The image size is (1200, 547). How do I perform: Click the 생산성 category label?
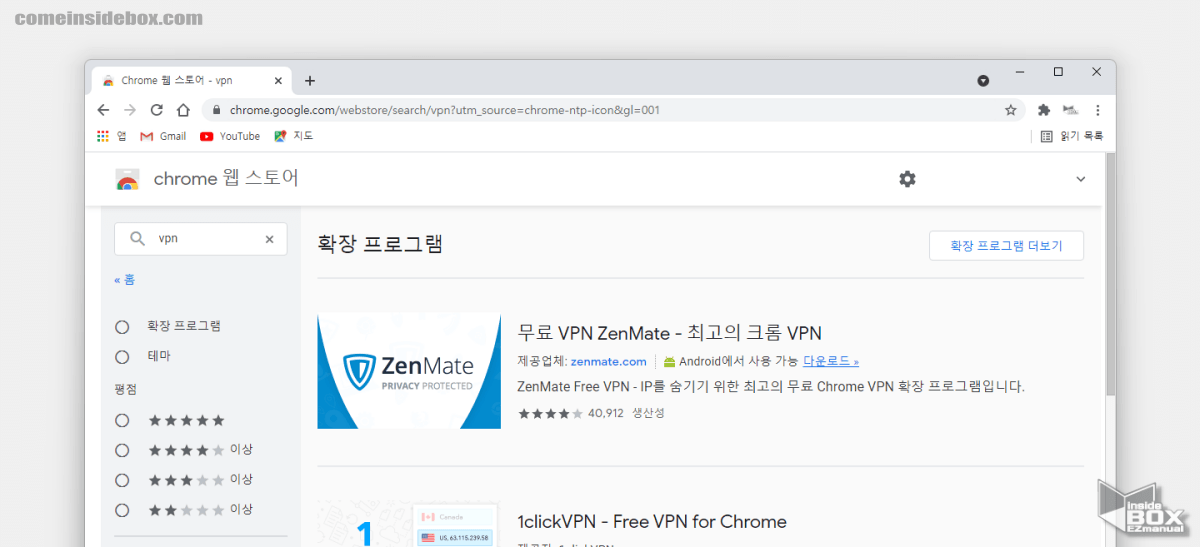(x=648, y=413)
